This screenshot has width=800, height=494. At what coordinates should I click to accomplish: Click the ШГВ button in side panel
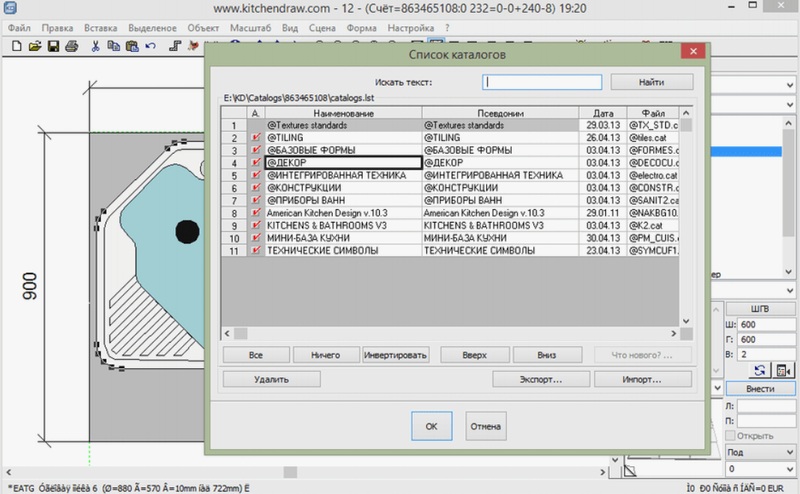[760, 308]
